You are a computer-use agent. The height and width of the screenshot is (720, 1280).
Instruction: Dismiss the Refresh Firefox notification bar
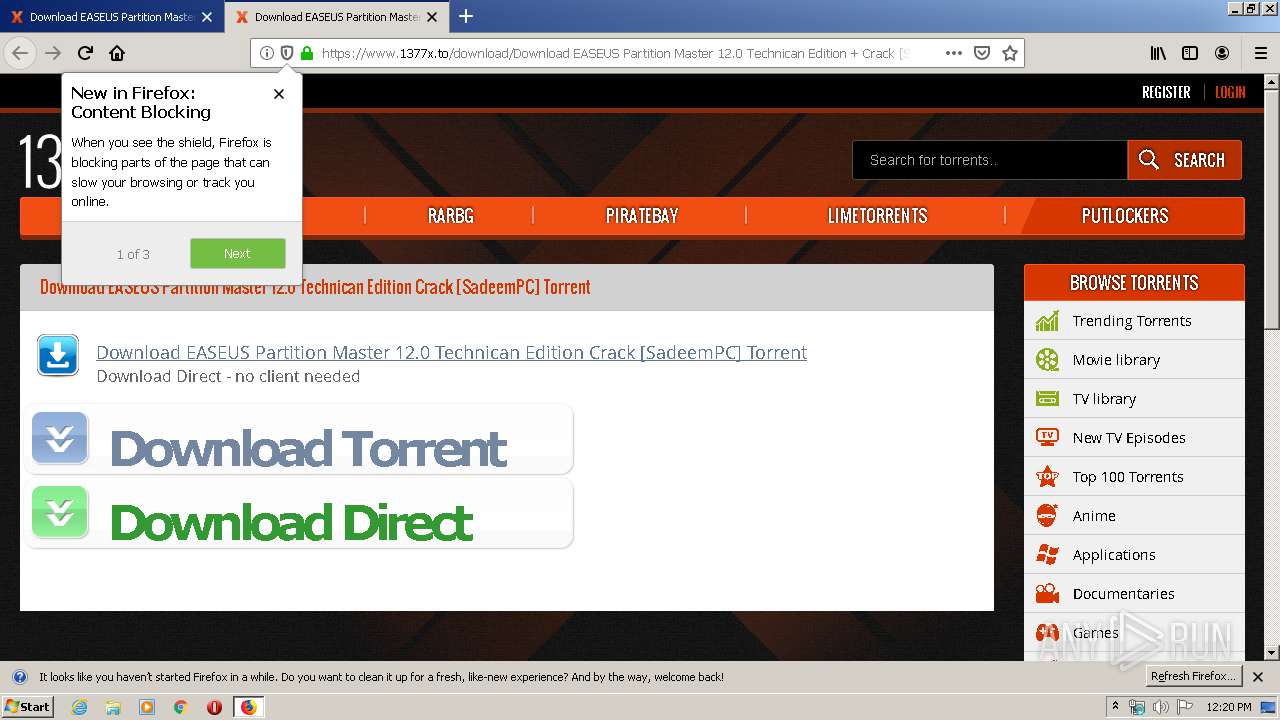[1258, 677]
